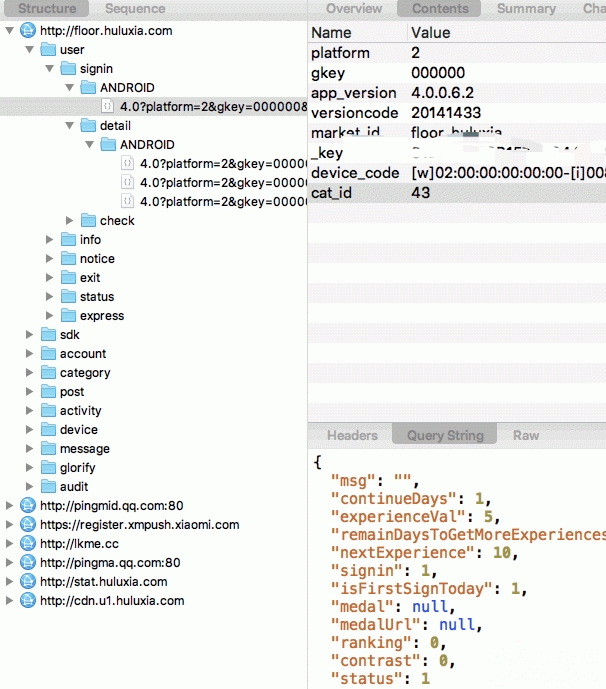The height and width of the screenshot is (689, 606).
Task: Click the globe icon for floor.huluxia.com
Action: point(27,30)
